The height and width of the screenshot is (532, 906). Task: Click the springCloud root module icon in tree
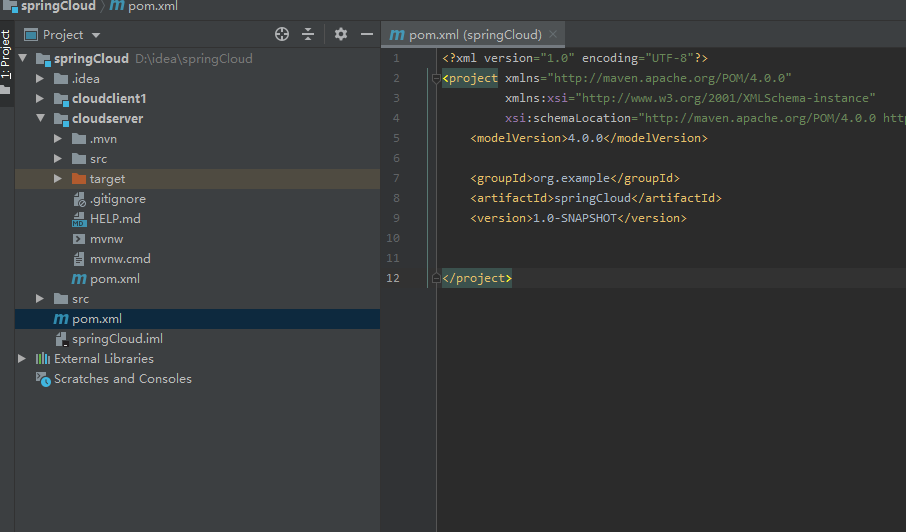tap(43, 59)
